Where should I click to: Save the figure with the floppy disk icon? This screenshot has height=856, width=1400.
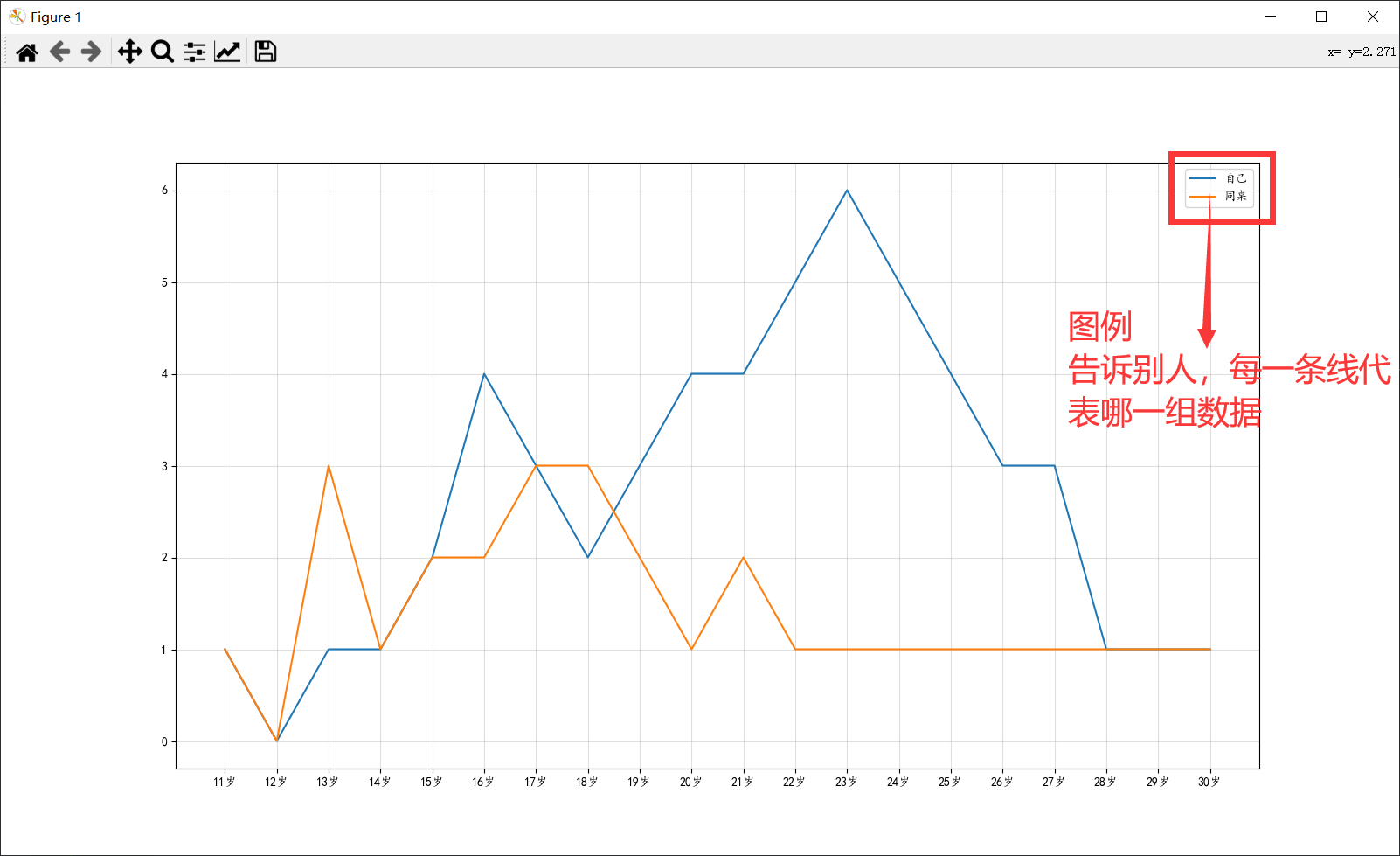[266, 52]
